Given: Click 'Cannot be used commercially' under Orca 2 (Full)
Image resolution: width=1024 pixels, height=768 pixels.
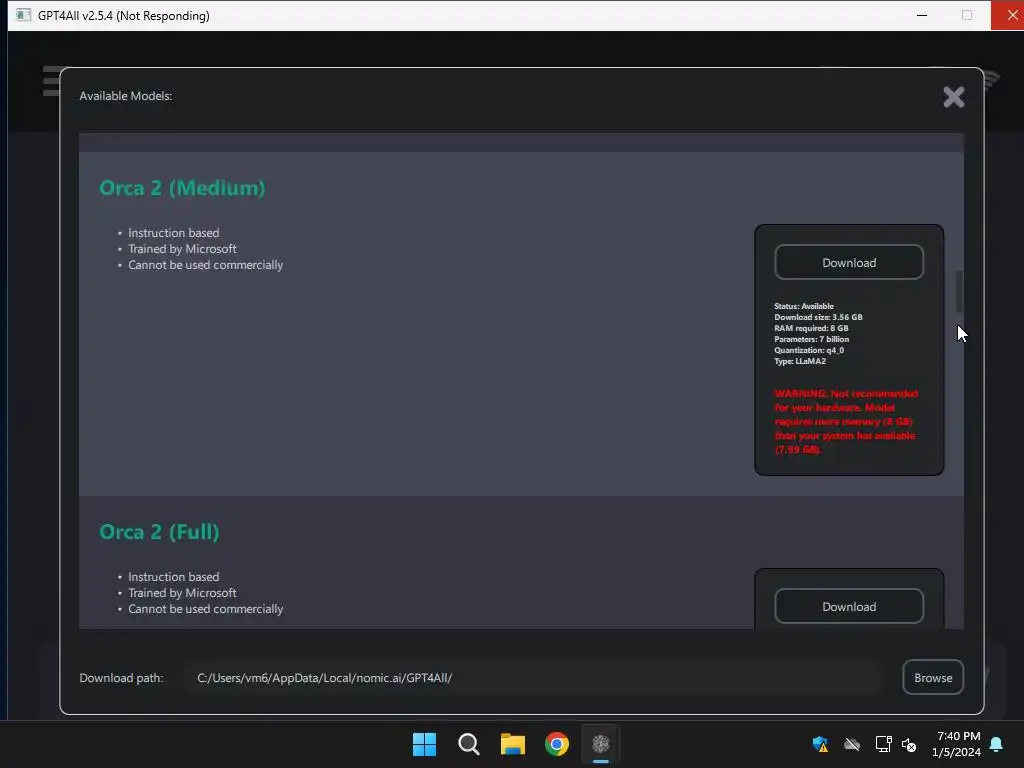Looking at the screenshot, I should pos(206,609).
